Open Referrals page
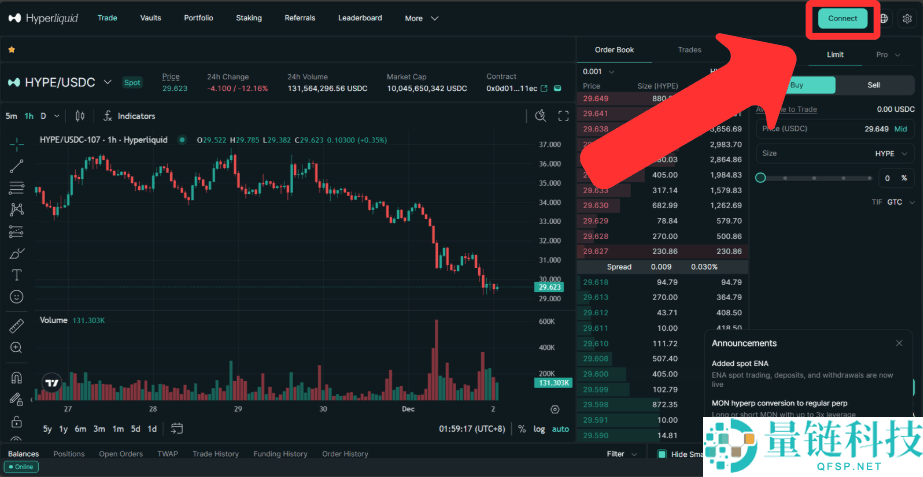 [300, 18]
